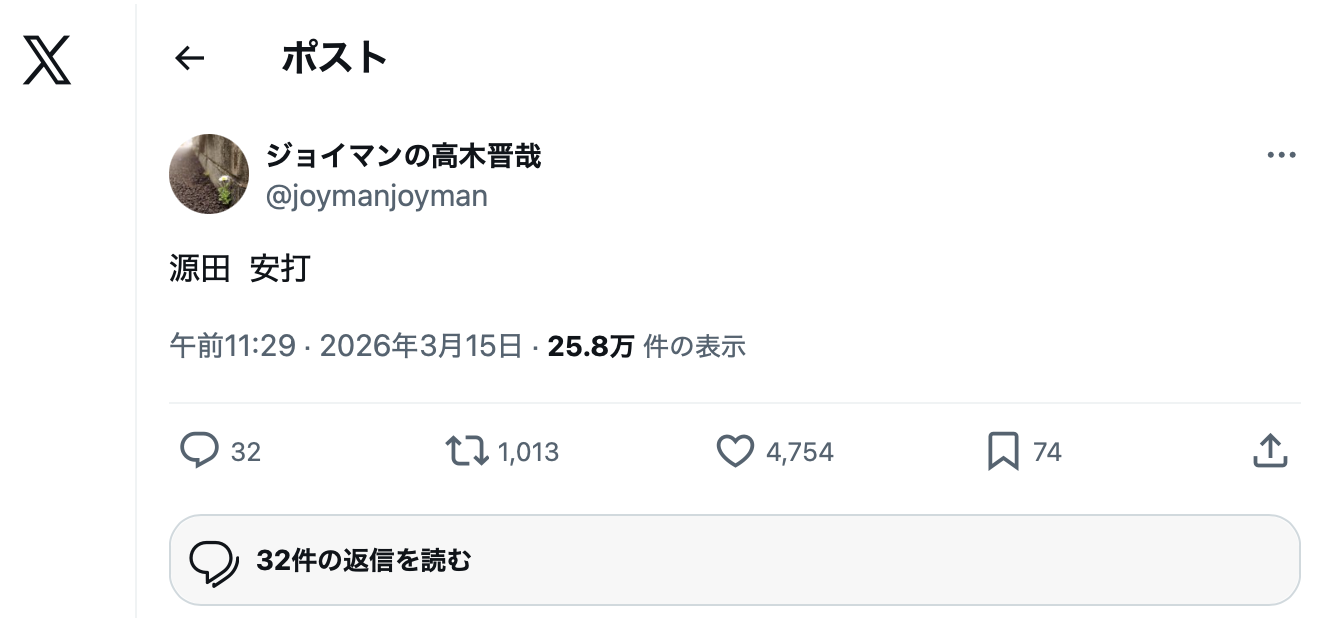Viewport: 1324px width, 618px height.
Task: Click the repost count 1,013
Action: (528, 452)
